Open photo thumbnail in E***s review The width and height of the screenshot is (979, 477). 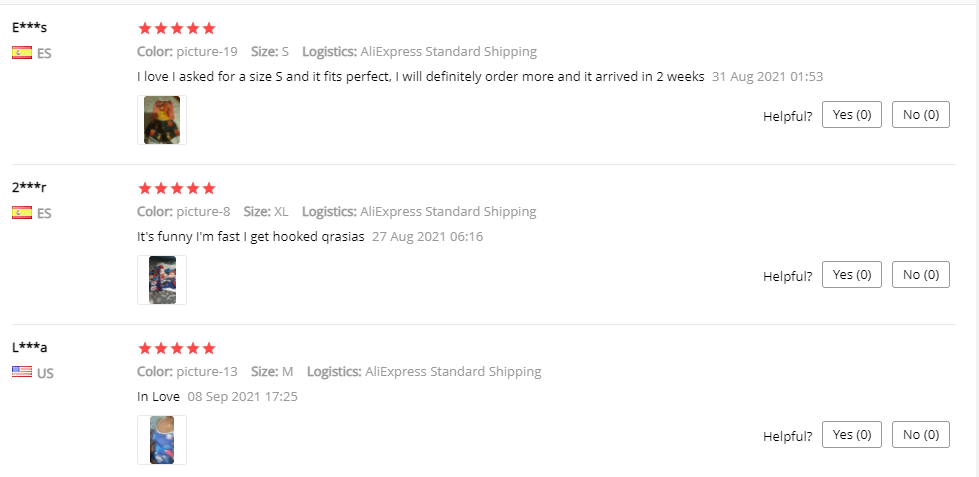click(x=162, y=120)
